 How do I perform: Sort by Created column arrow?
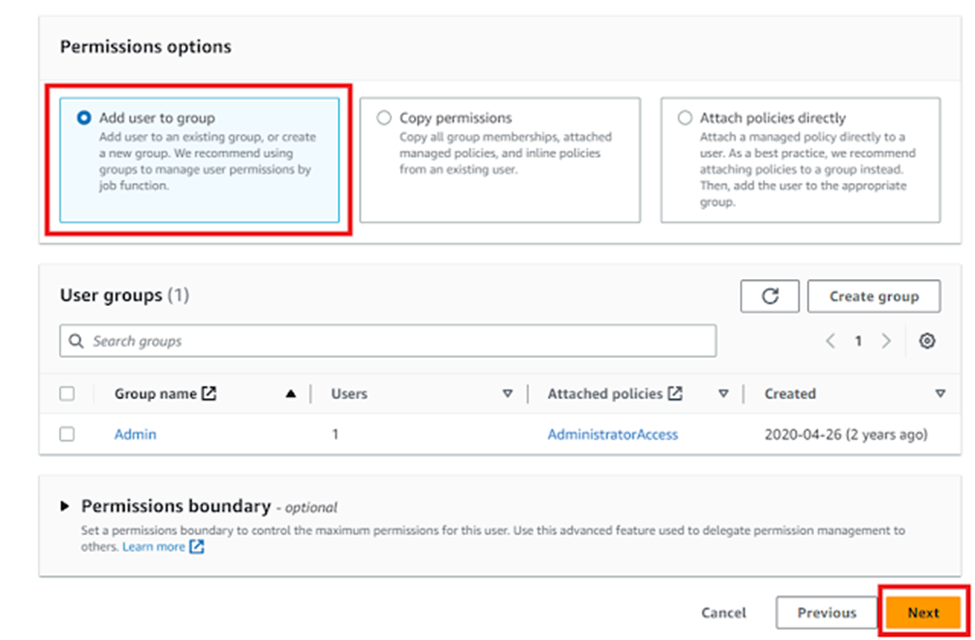tap(940, 394)
